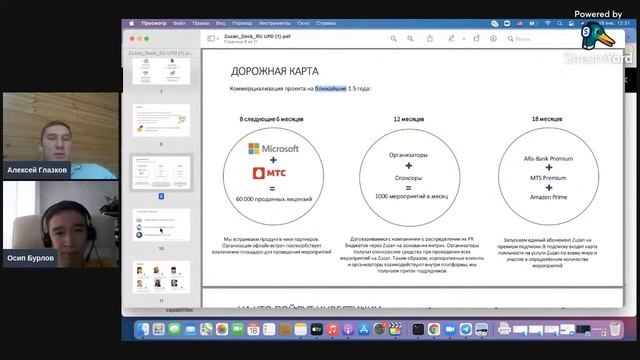Select page 7 thumbnail in the sidebar

[161, 71]
